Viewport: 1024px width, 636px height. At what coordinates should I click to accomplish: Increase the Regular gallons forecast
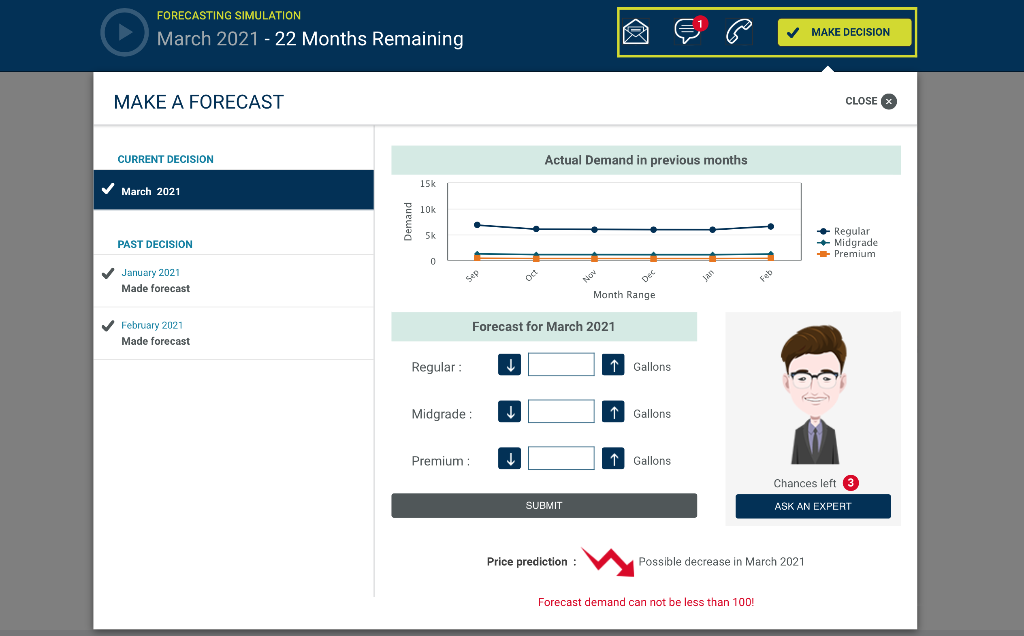point(613,365)
